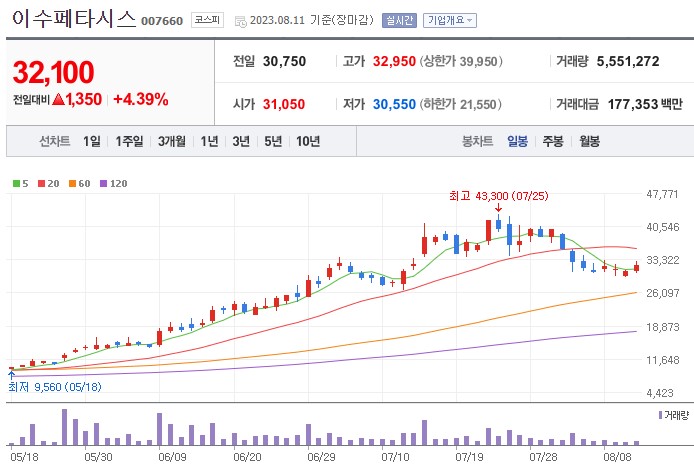Click the +4.39% change rate

tap(141, 99)
